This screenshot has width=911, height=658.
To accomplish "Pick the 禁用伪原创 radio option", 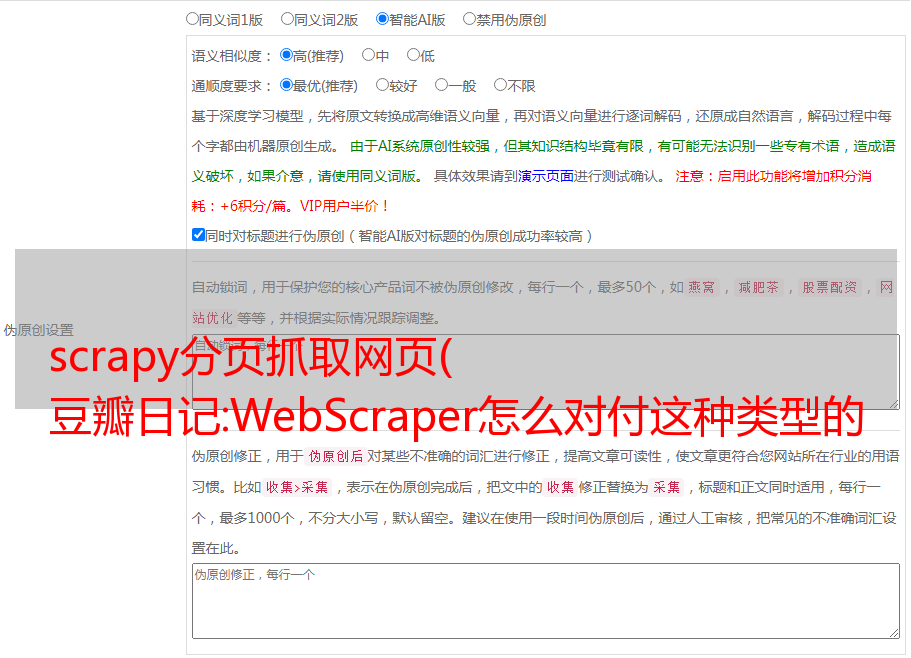I will coord(469,19).
